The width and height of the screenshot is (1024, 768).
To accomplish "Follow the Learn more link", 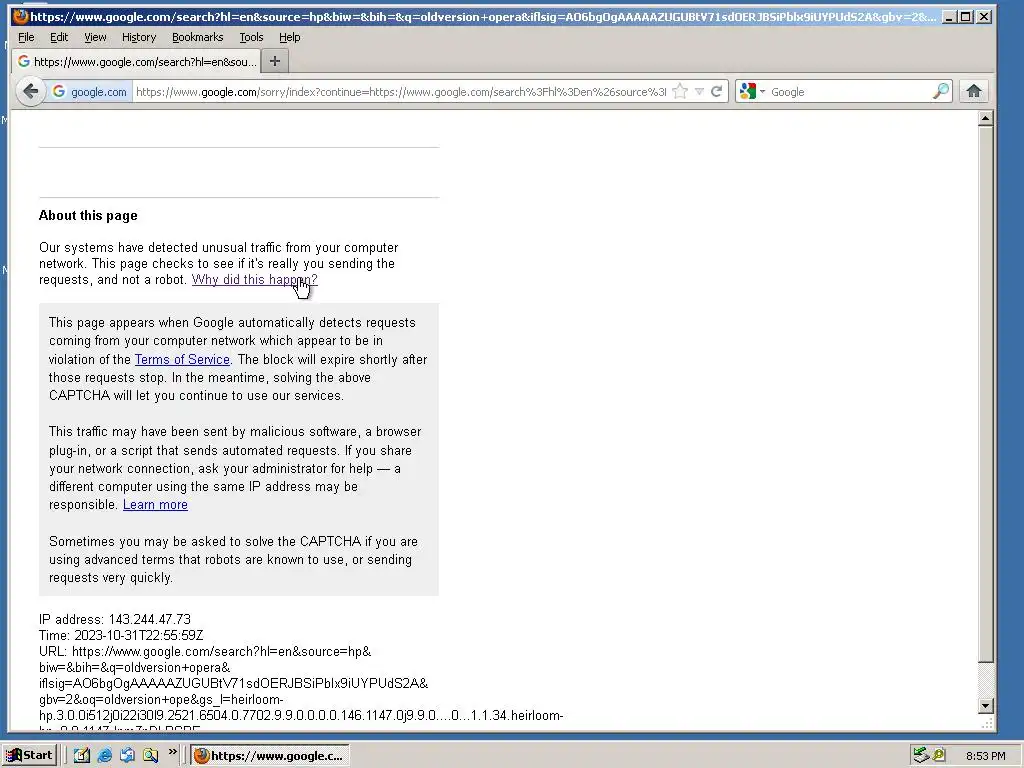I will pos(155,505).
